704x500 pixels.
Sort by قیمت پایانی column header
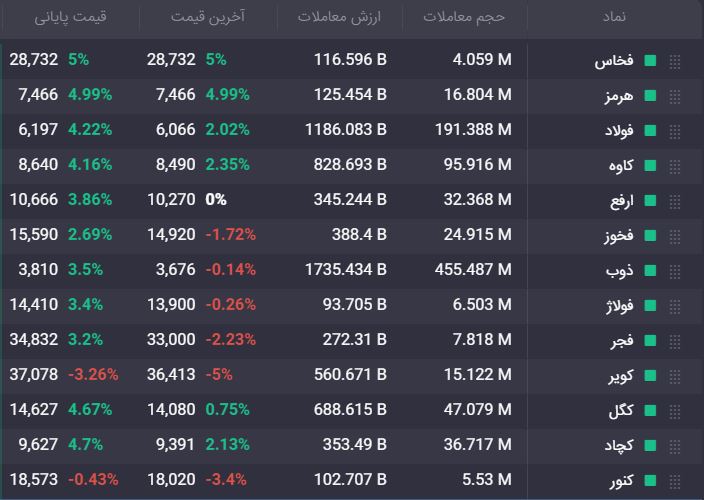click(x=70, y=17)
